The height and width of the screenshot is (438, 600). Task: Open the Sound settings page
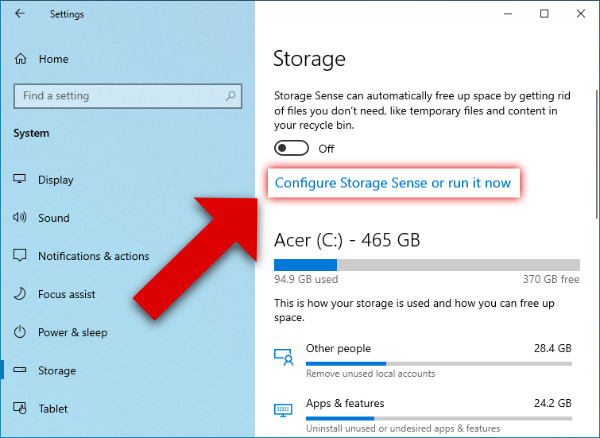point(54,218)
